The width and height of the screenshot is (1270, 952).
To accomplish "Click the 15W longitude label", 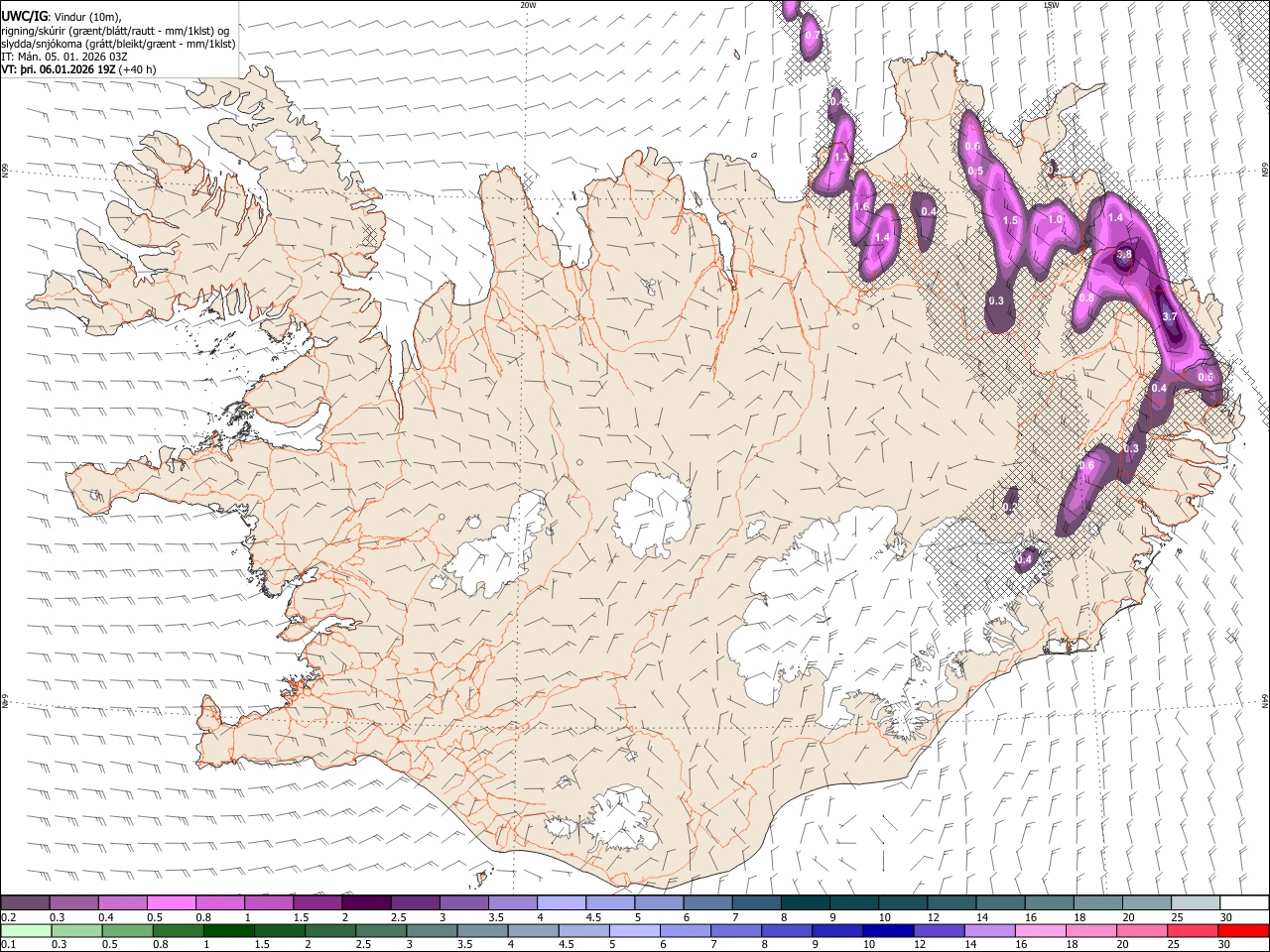I will pyautogui.click(x=1051, y=5).
